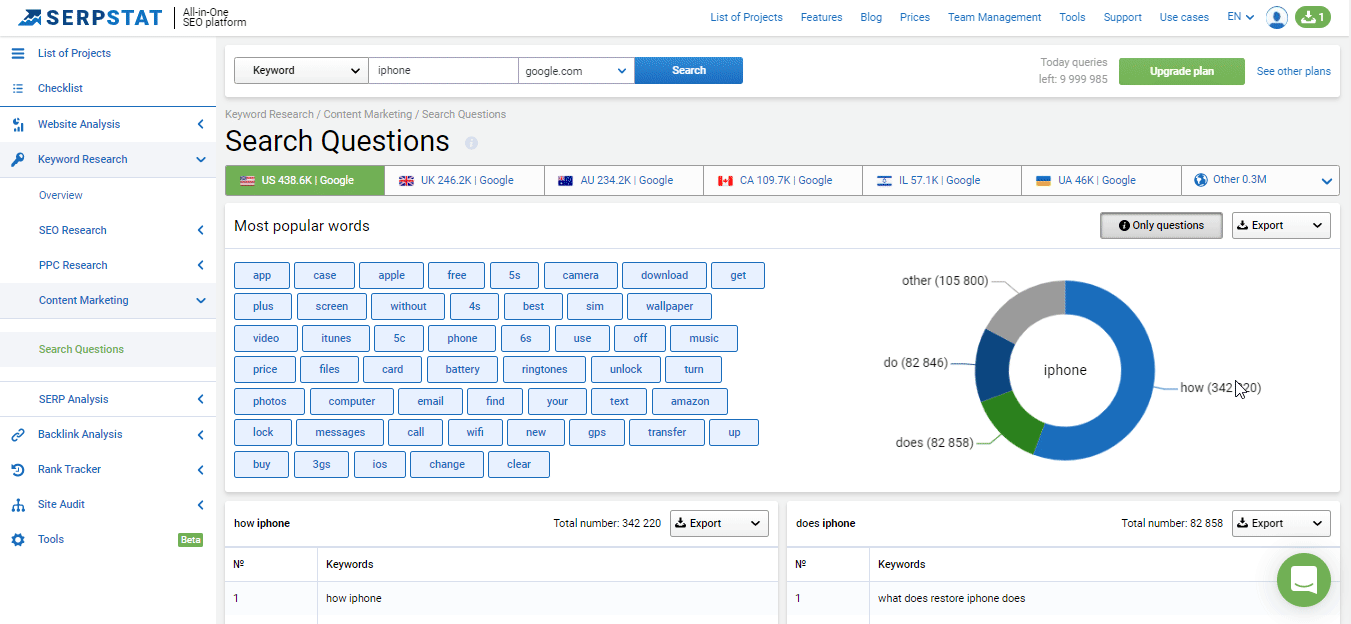The height and width of the screenshot is (624, 1351).
Task: Open the Most popular words Export dropdown
Action: (1281, 225)
